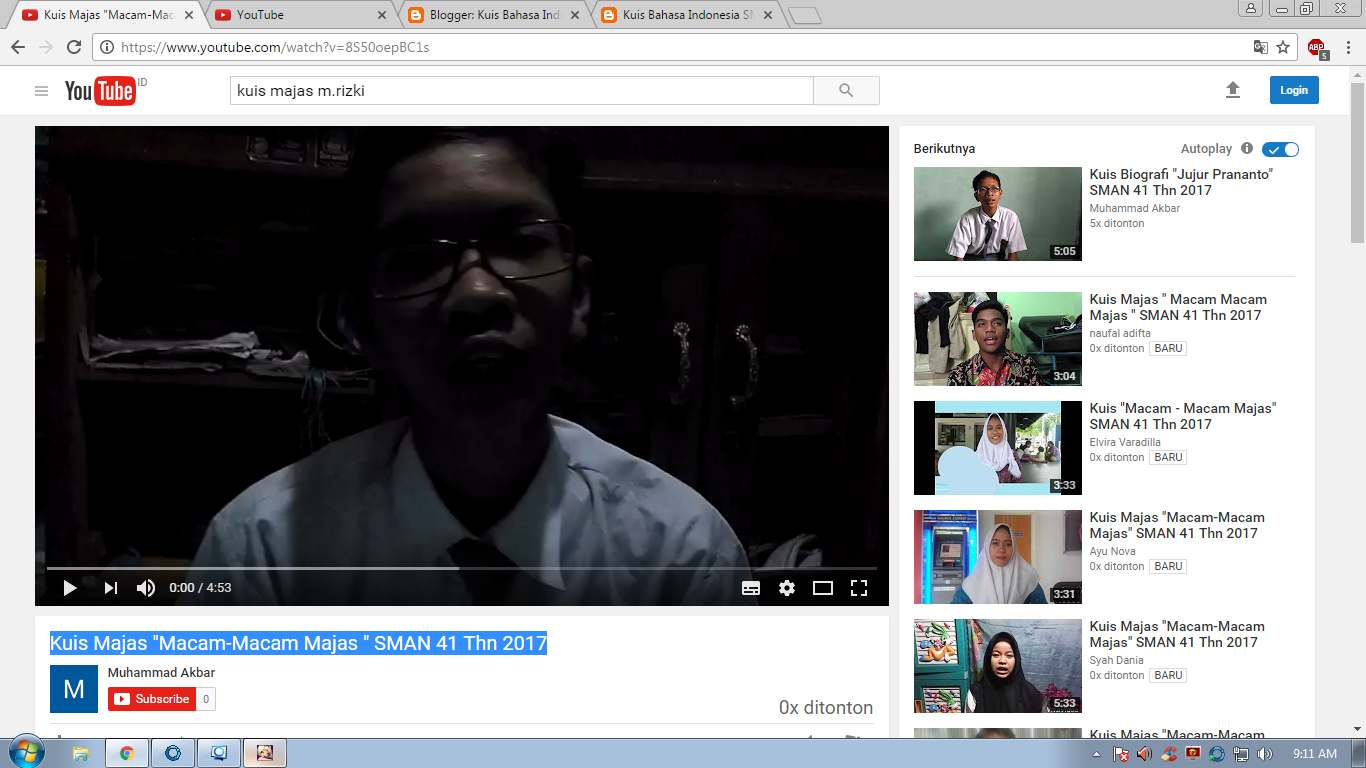Click the browser forward arrow
Image resolution: width=1366 pixels, height=768 pixels.
pyautogui.click(x=46, y=47)
